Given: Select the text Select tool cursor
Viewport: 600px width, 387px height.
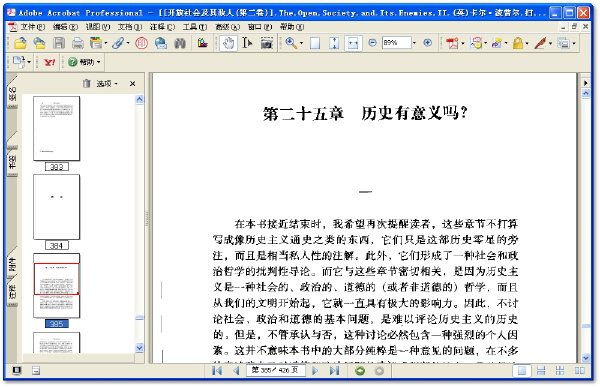Looking at the screenshot, I should [x=247, y=42].
